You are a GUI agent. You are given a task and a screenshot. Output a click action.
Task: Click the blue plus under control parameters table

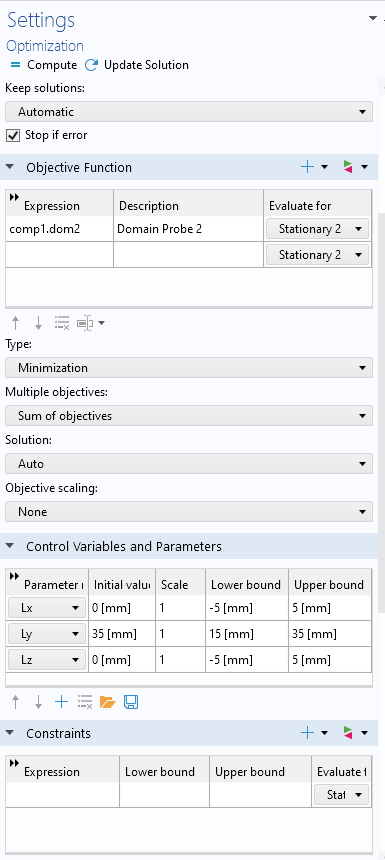[61, 701]
